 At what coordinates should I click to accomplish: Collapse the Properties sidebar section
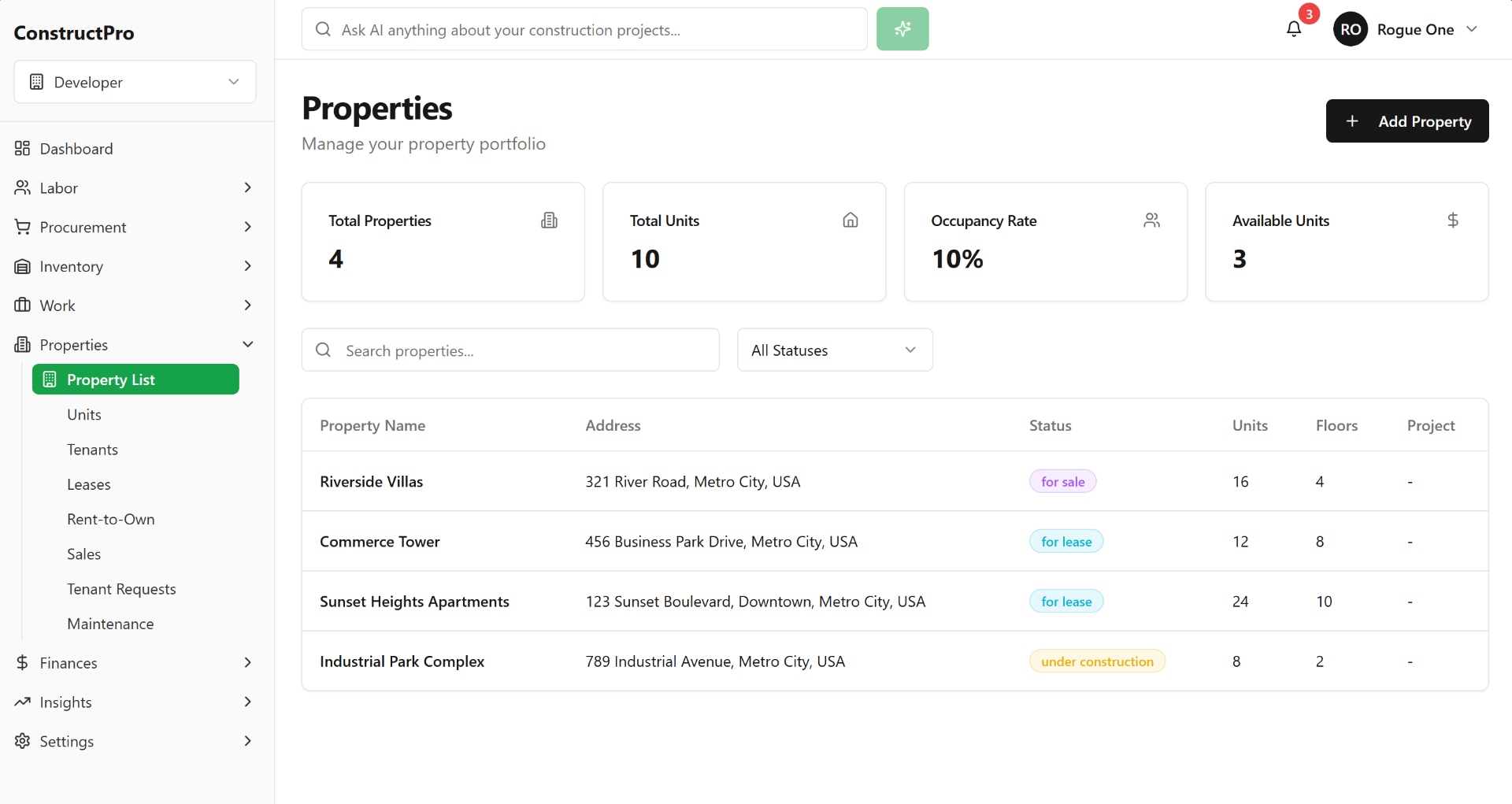click(x=247, y=344)
